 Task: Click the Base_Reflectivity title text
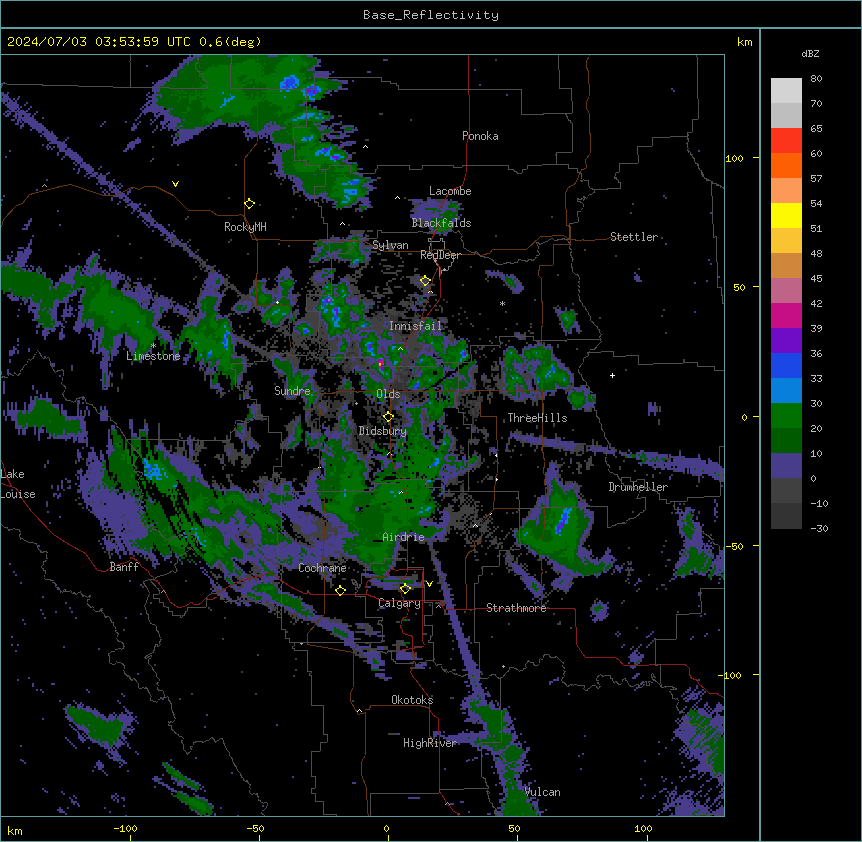tap(431, 15)
